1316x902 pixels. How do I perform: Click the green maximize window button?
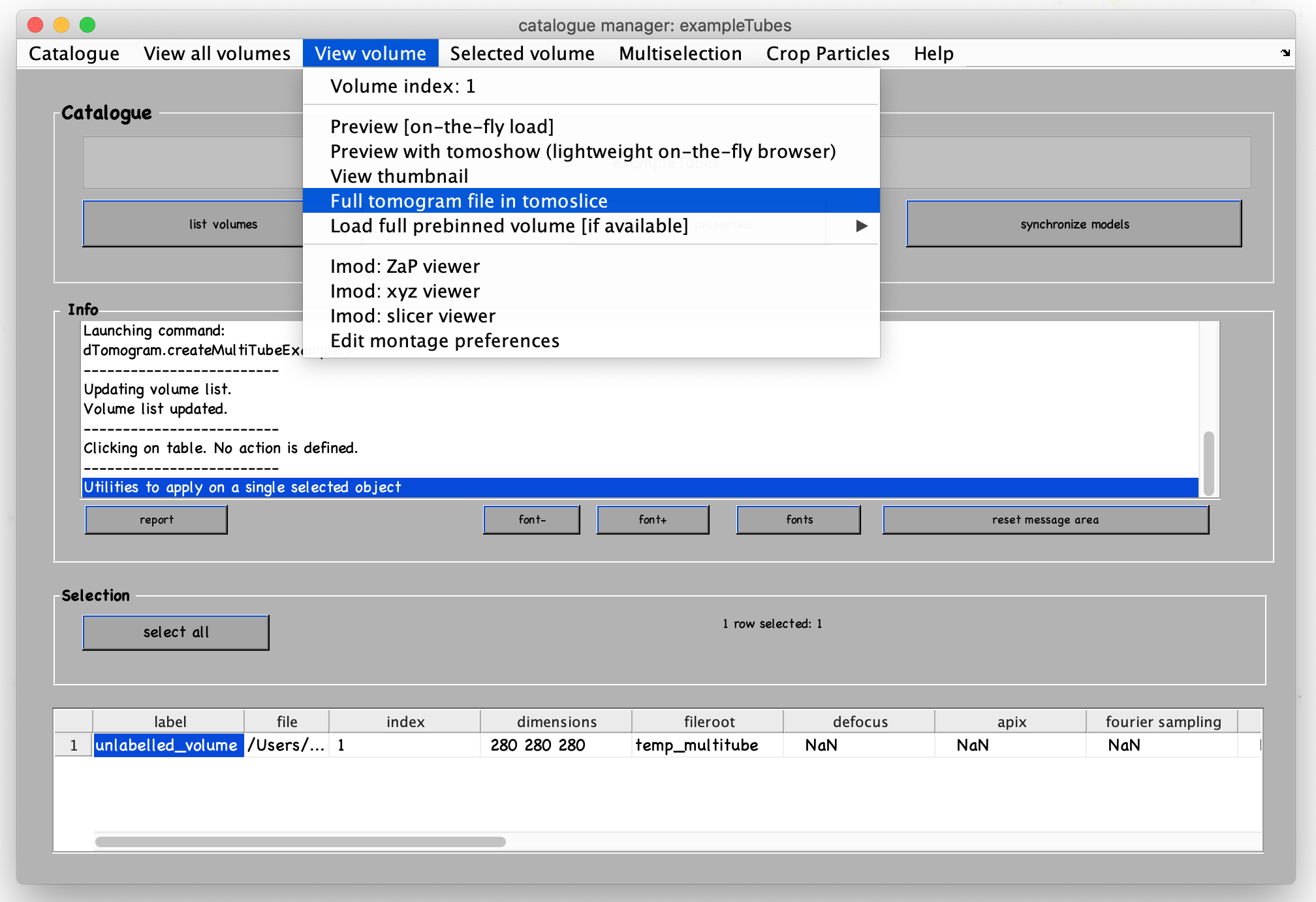click(x=87, y=25)
